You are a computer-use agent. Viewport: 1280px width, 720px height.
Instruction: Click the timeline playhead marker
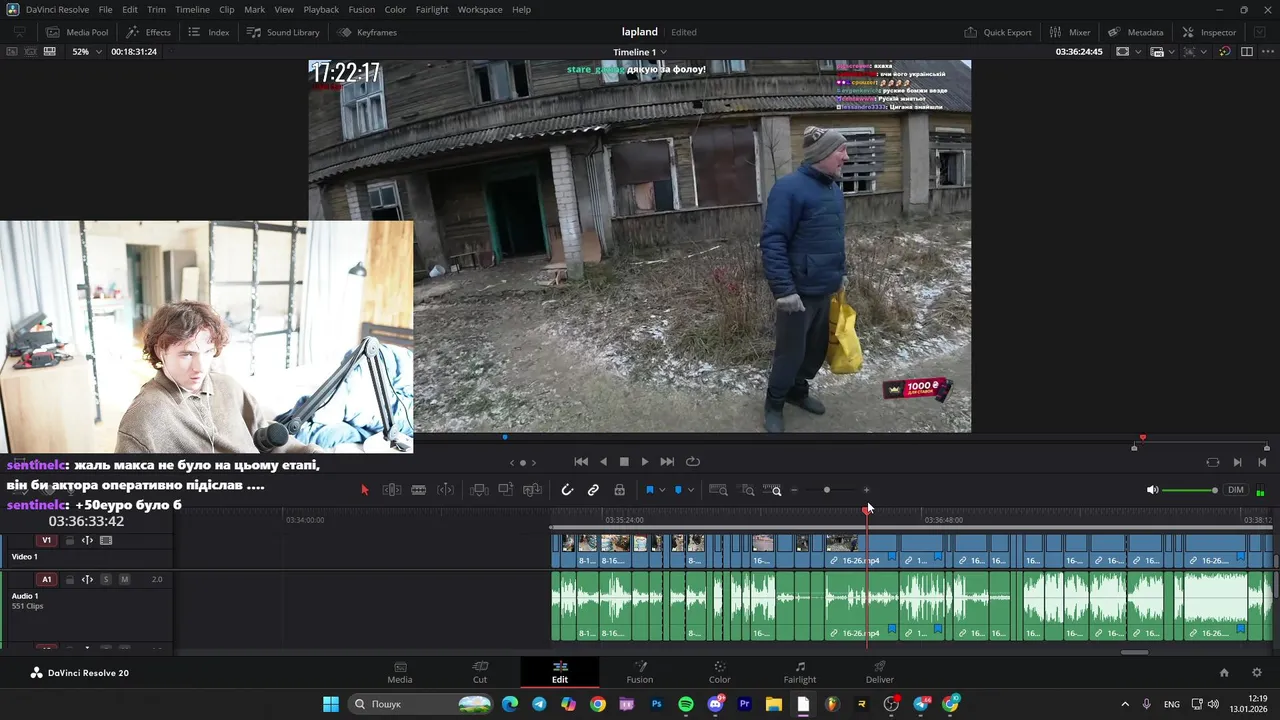pos(866,510)
